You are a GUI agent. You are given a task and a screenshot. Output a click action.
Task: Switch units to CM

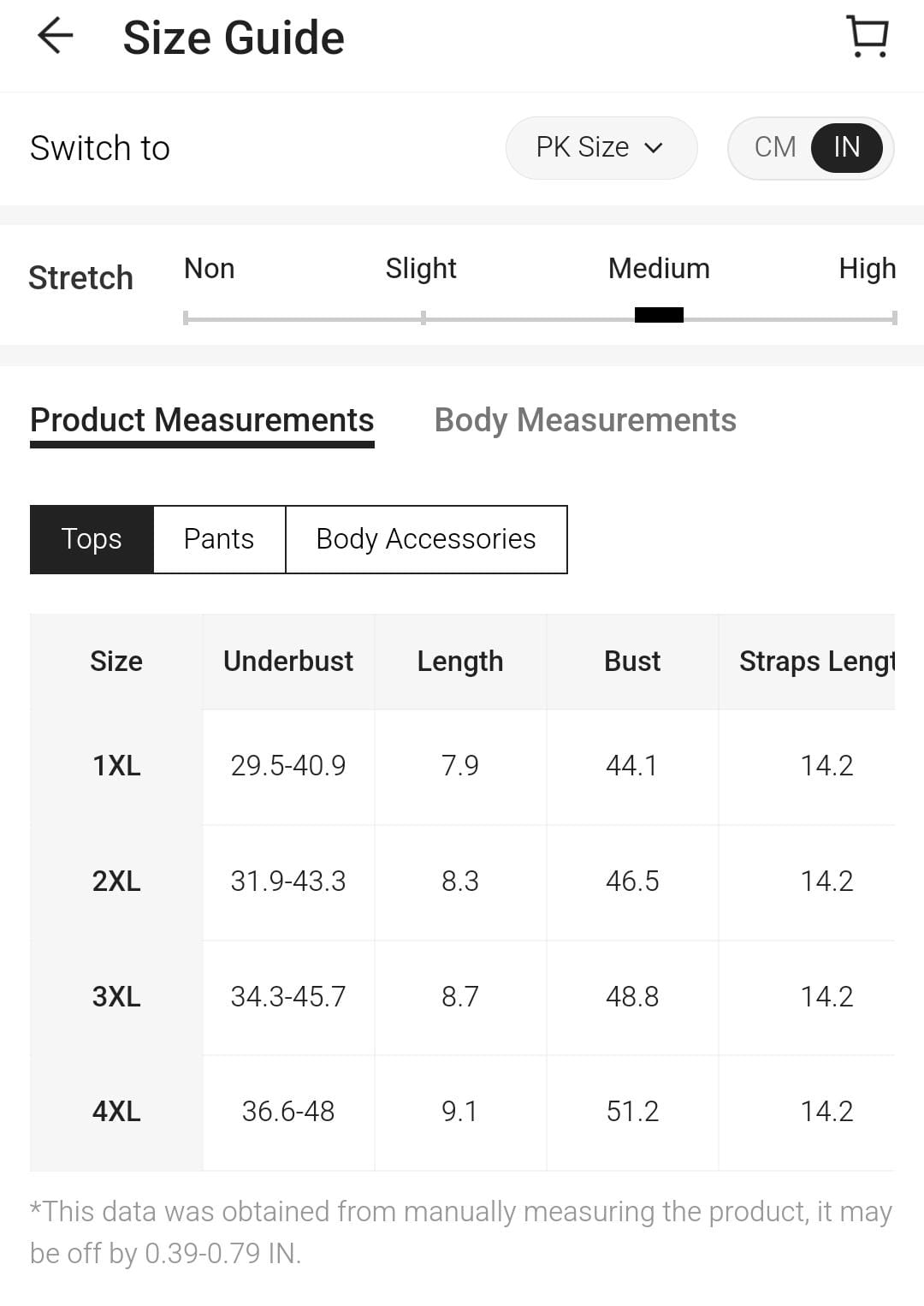(775, 147)
